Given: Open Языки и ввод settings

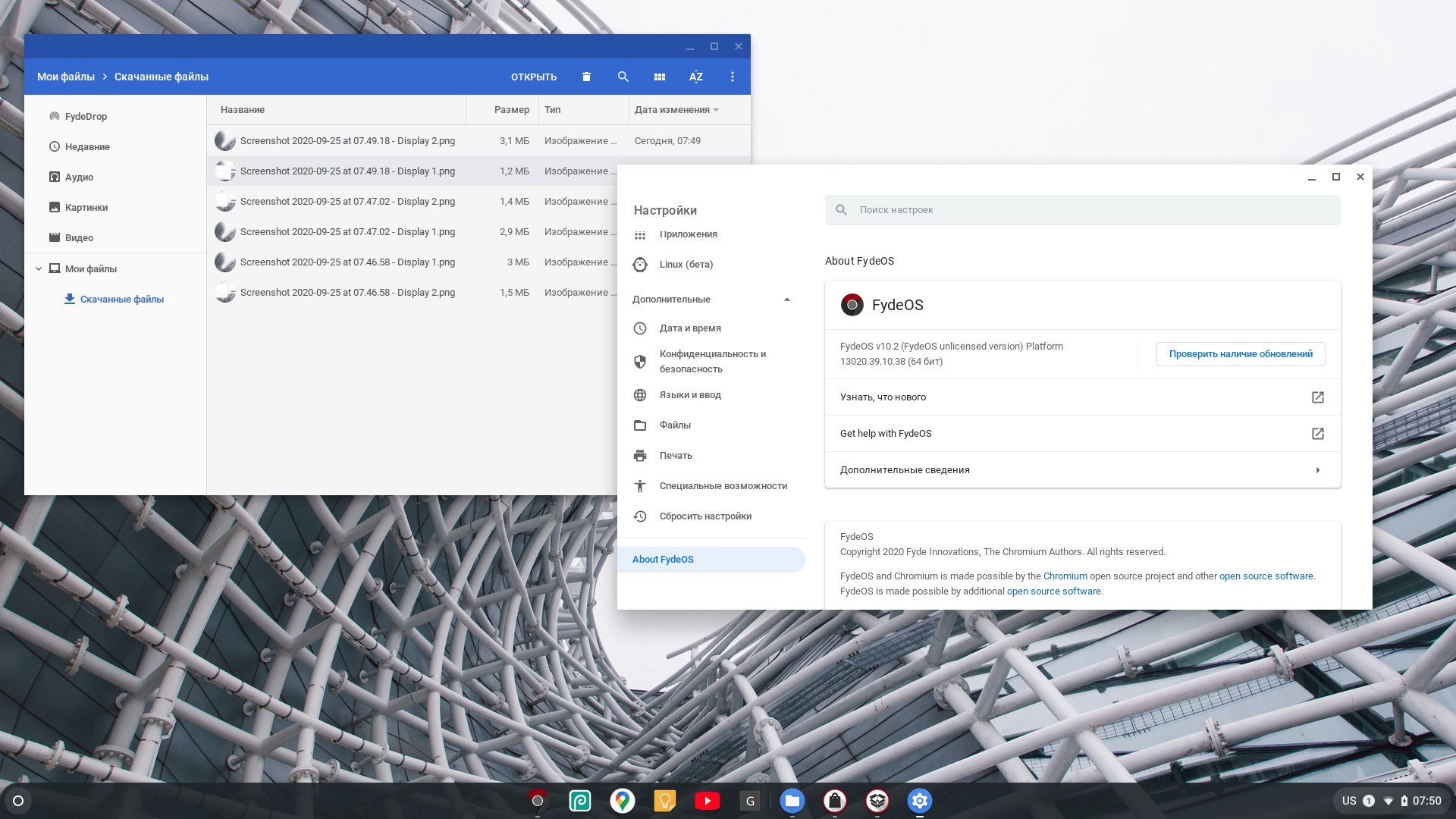Looking at the screenshot, I should (x=711, y=395).
